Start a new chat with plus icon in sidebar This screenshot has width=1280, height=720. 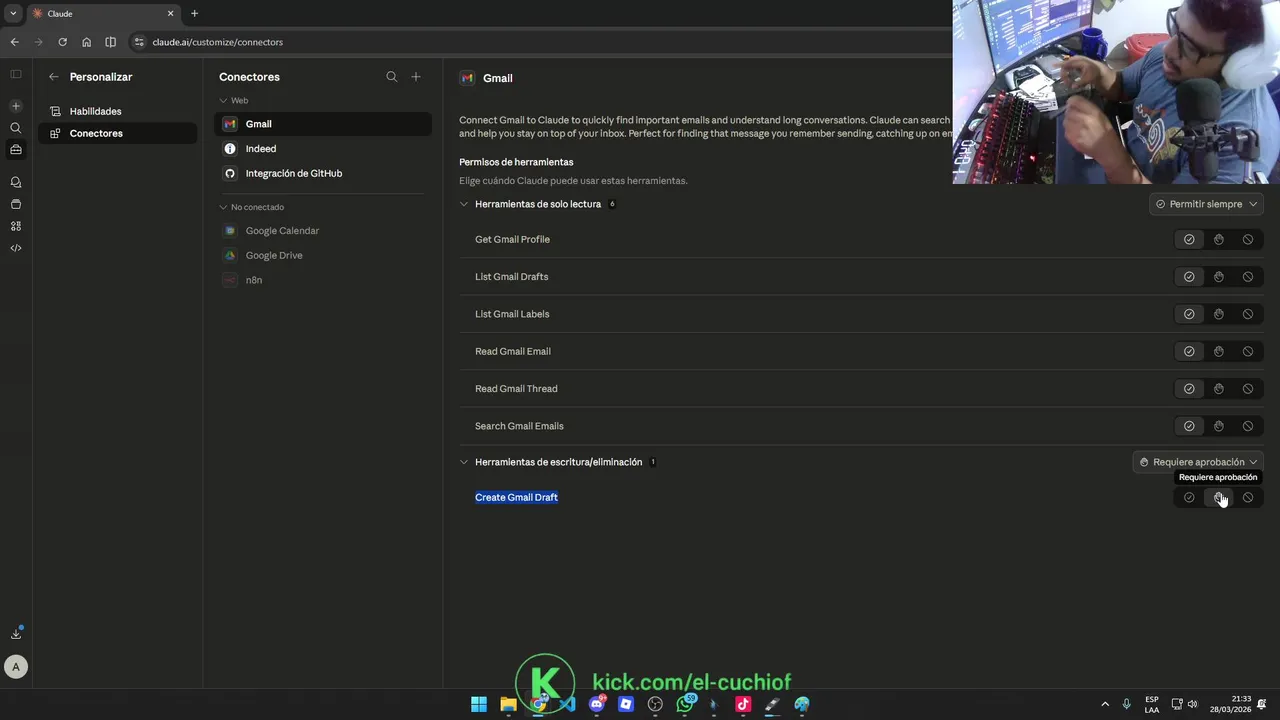point(15,106)
